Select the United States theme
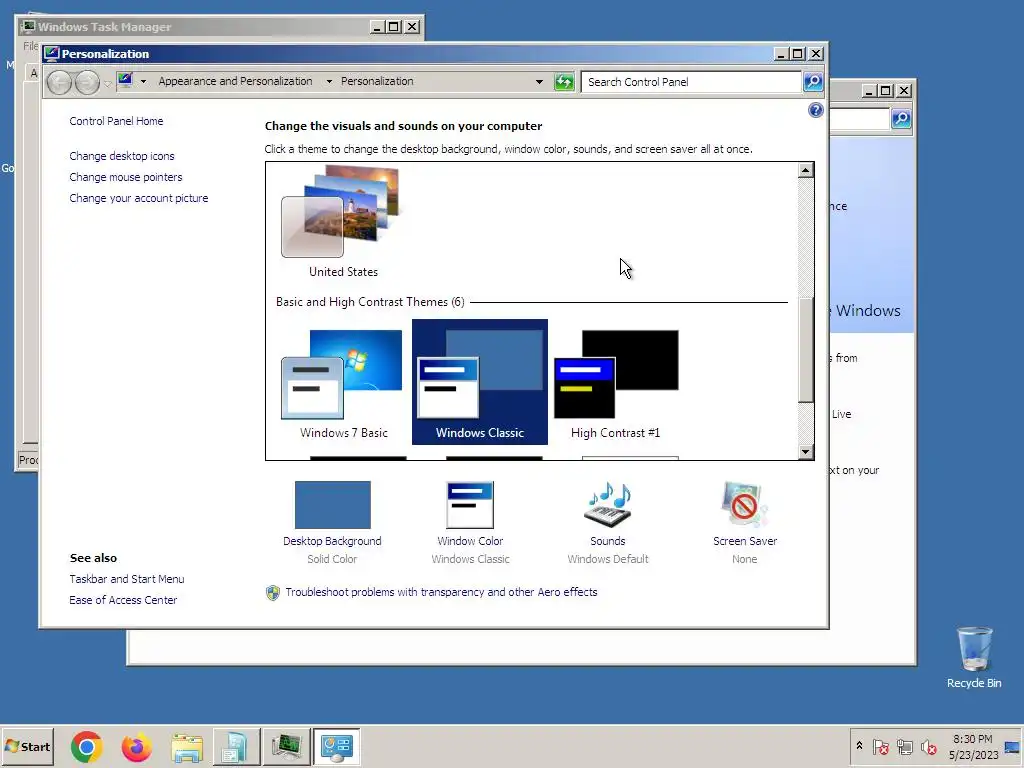Image resolution: width=1024 pixels, height=768 pixels. tap(343, 222)
